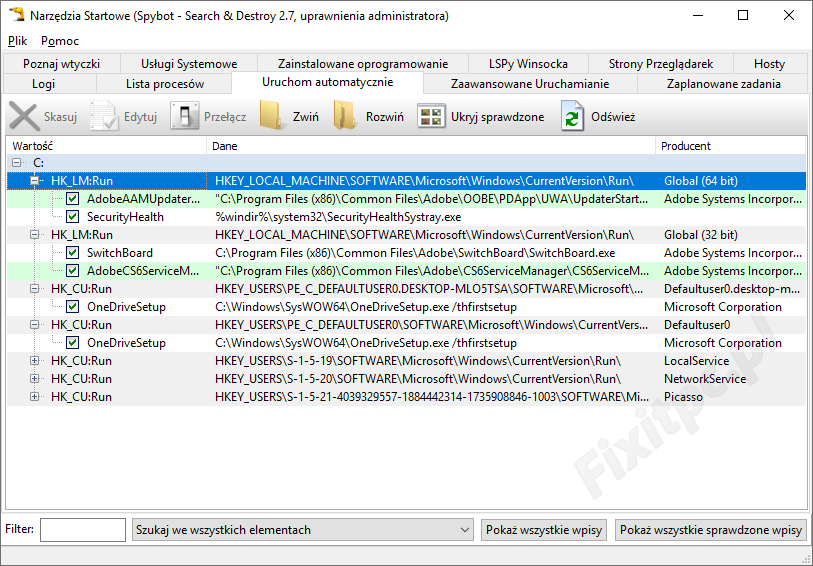Click the Ukryj sprawdzone toolbar icon
The image size is (813, 566).
[x=431, y=117]
